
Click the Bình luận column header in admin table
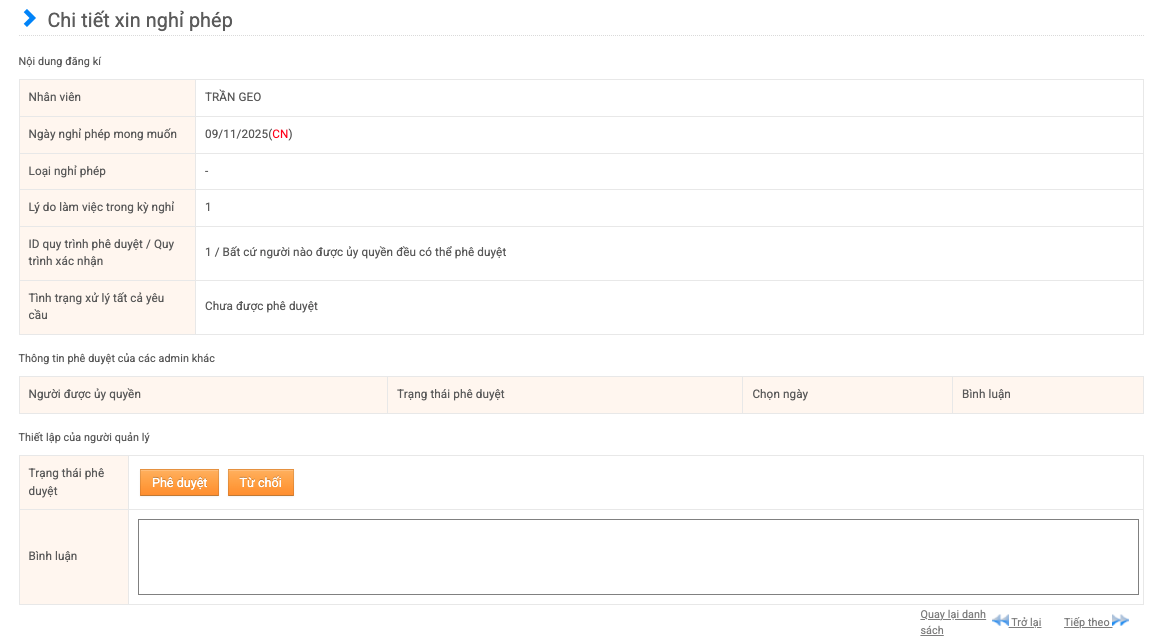coord(986,394)
